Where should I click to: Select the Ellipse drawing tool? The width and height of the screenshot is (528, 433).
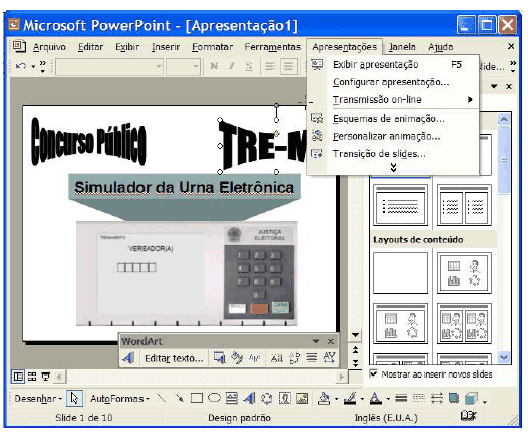tap(214, 398)
